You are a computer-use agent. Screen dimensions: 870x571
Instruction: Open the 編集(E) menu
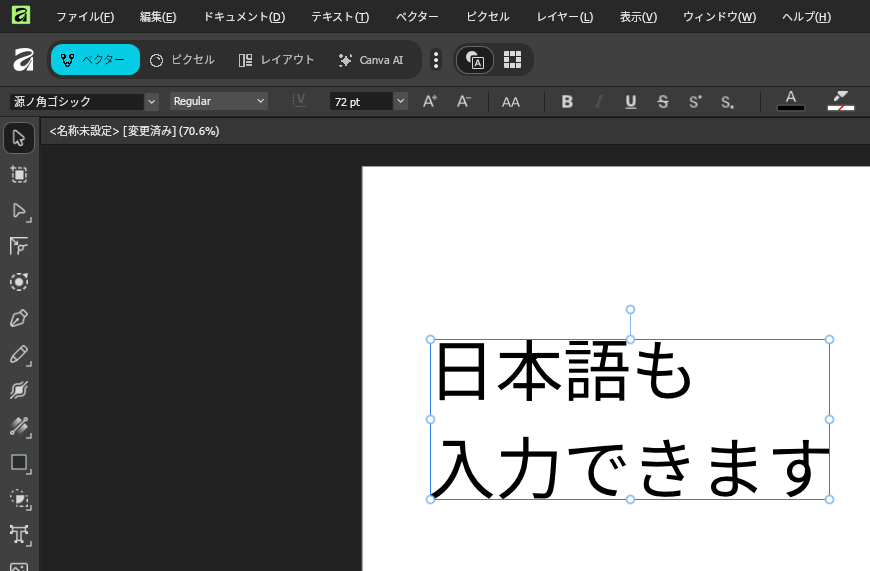click(x=158, y=17)
